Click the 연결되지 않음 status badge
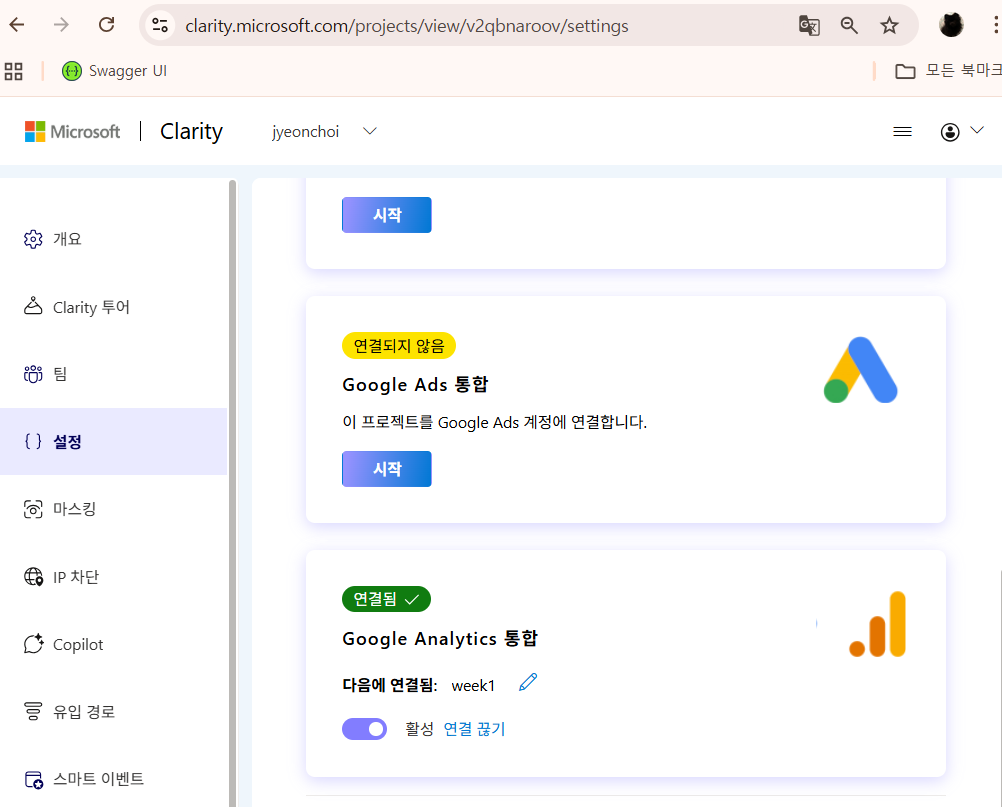Viewport: 1002px width, 807px height. coord(399,346)
